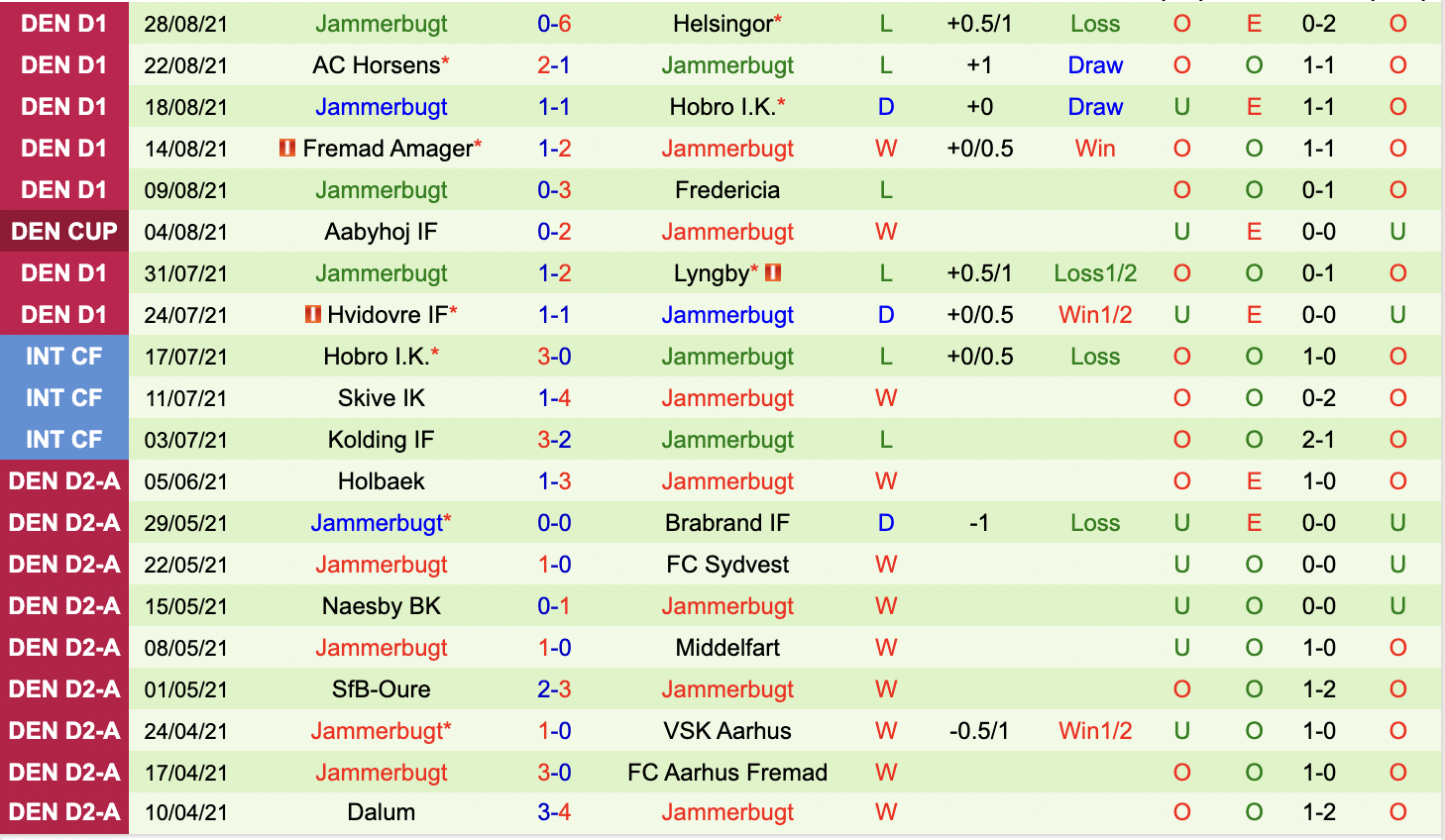This screenshot has height=840, width=1445.
Task: Open the Helsingor team link
Action: pyautogui.click(x=722, y=24)
